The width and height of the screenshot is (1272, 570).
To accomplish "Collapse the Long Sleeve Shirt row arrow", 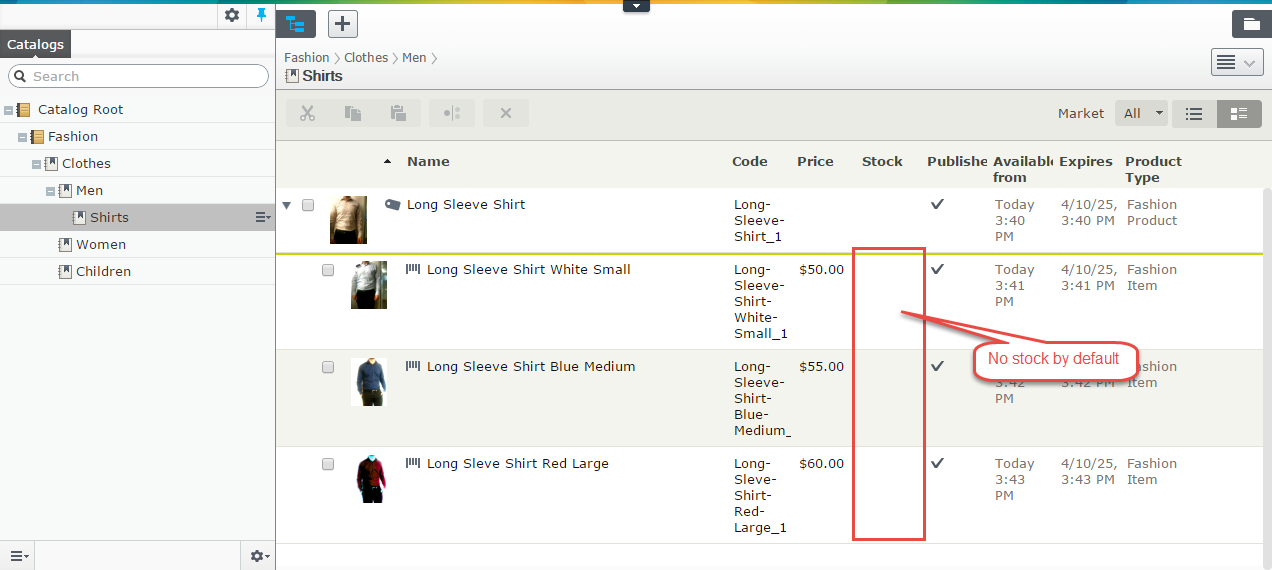I will click(287, 205).
